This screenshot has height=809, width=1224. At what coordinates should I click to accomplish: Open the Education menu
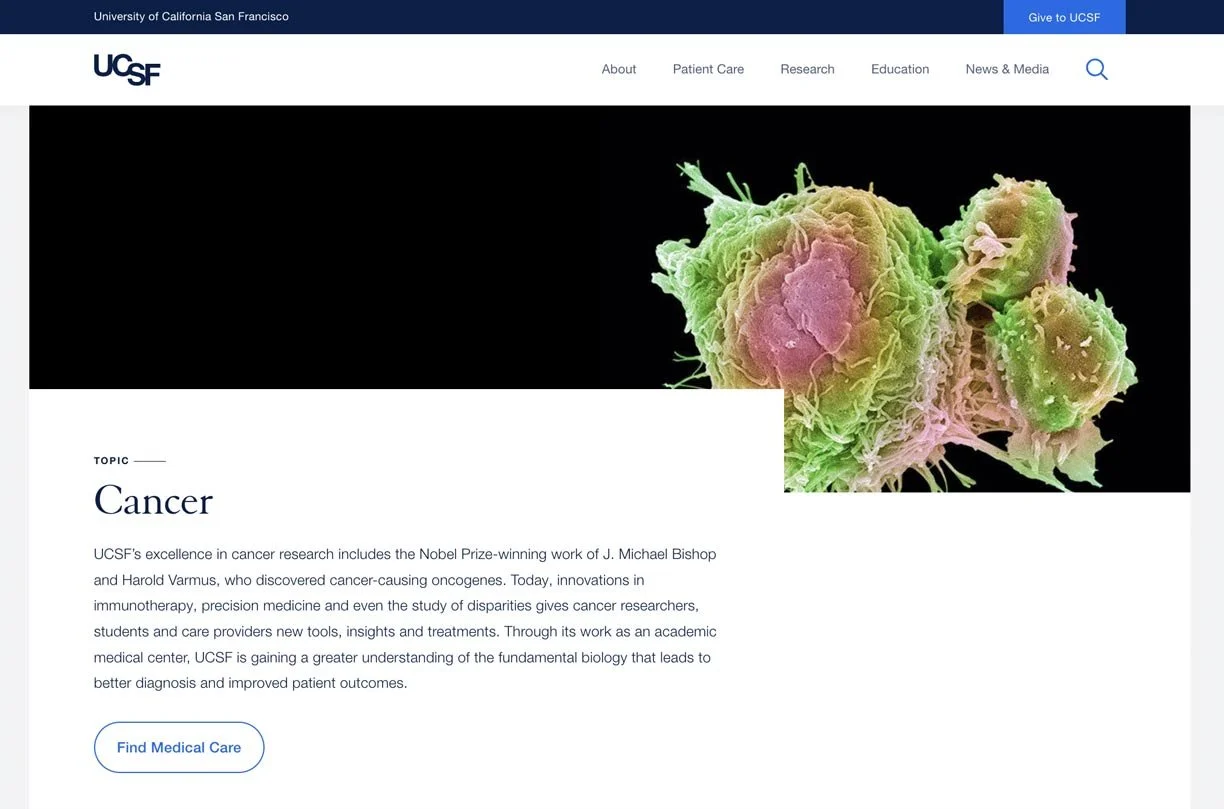[900, 69]
